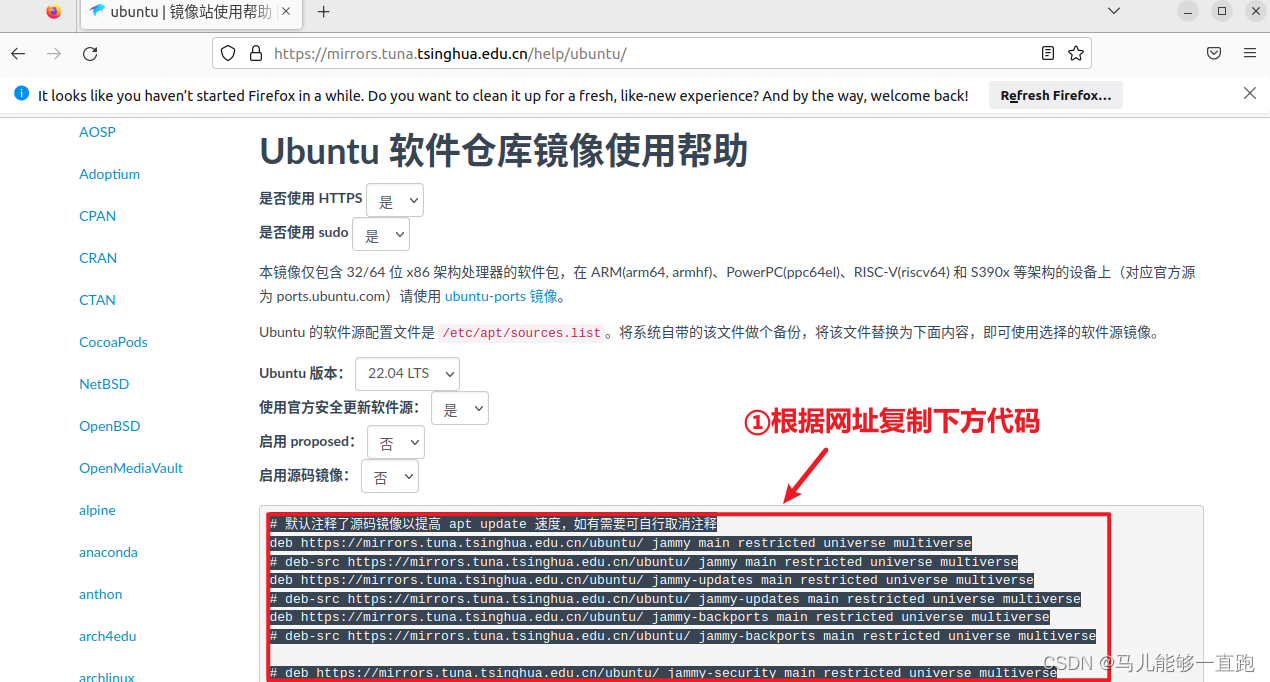The image size is (1270, 682).
Task: Go forward to the next page
Action: (x=54, y=53)
